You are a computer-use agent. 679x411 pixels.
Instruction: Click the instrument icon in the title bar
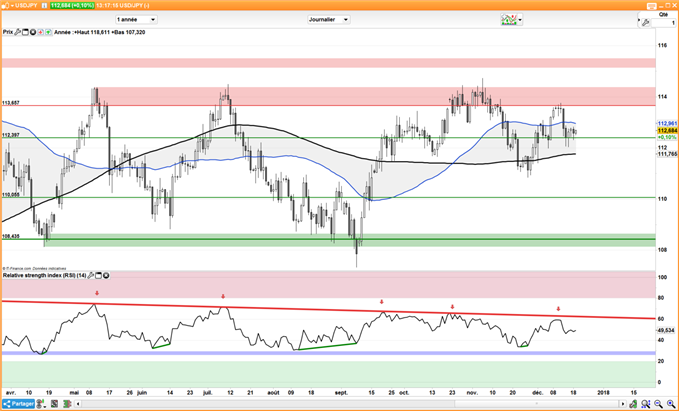(x=6, y=6)
